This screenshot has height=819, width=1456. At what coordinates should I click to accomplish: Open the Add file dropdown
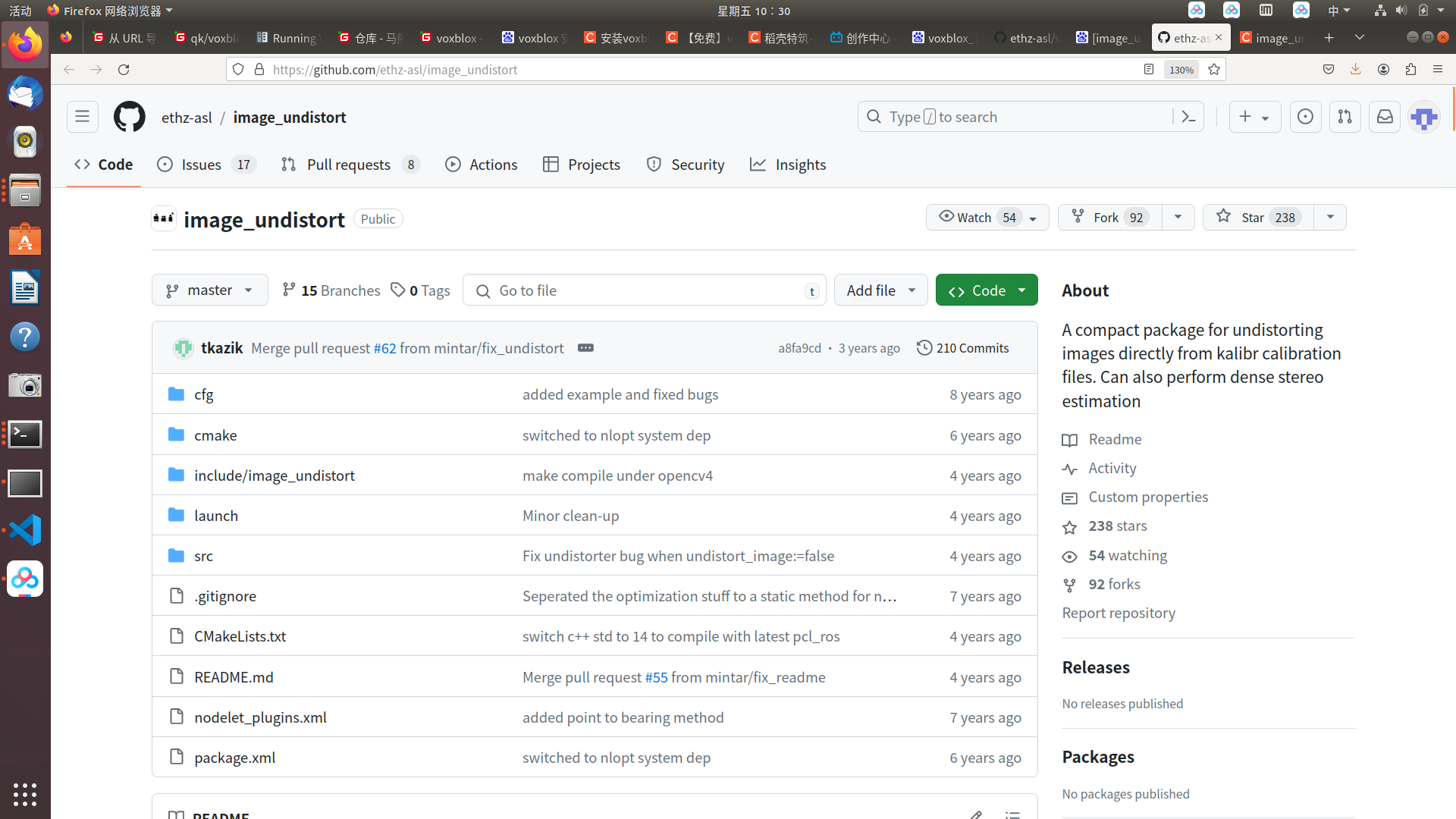pos(880,290)
